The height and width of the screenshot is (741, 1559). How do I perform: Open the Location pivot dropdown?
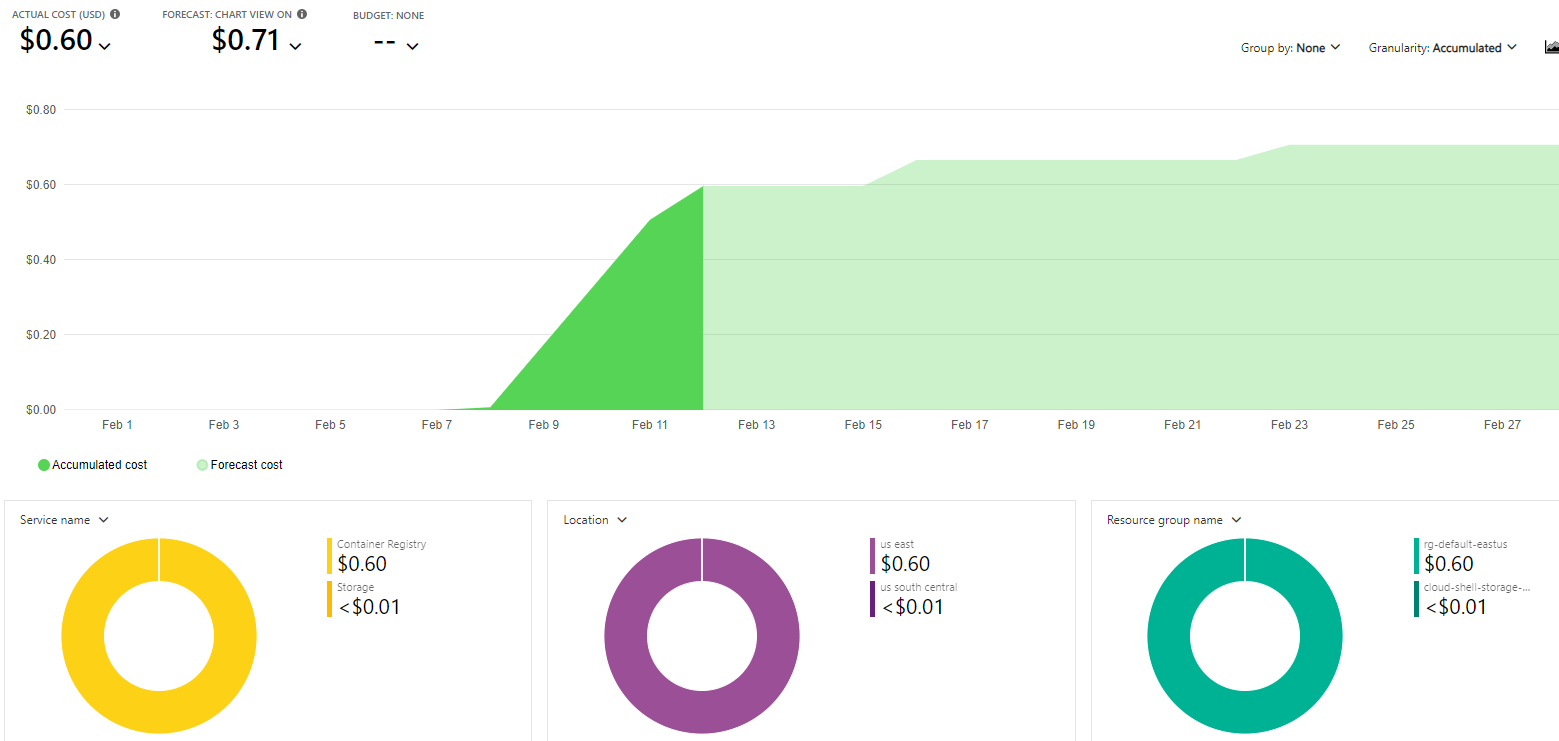(595, 520)
